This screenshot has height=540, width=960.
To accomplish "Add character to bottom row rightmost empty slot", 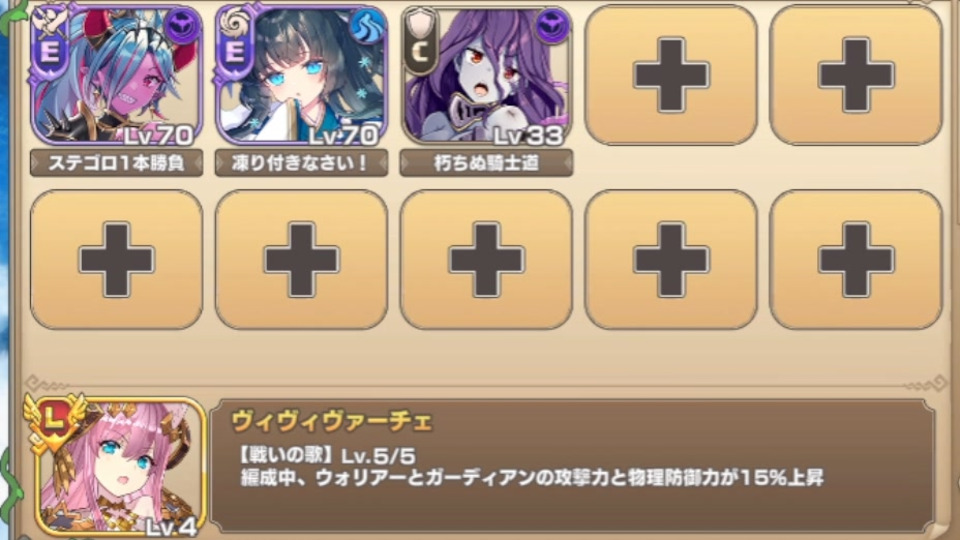I will click(x=856, y=260).
